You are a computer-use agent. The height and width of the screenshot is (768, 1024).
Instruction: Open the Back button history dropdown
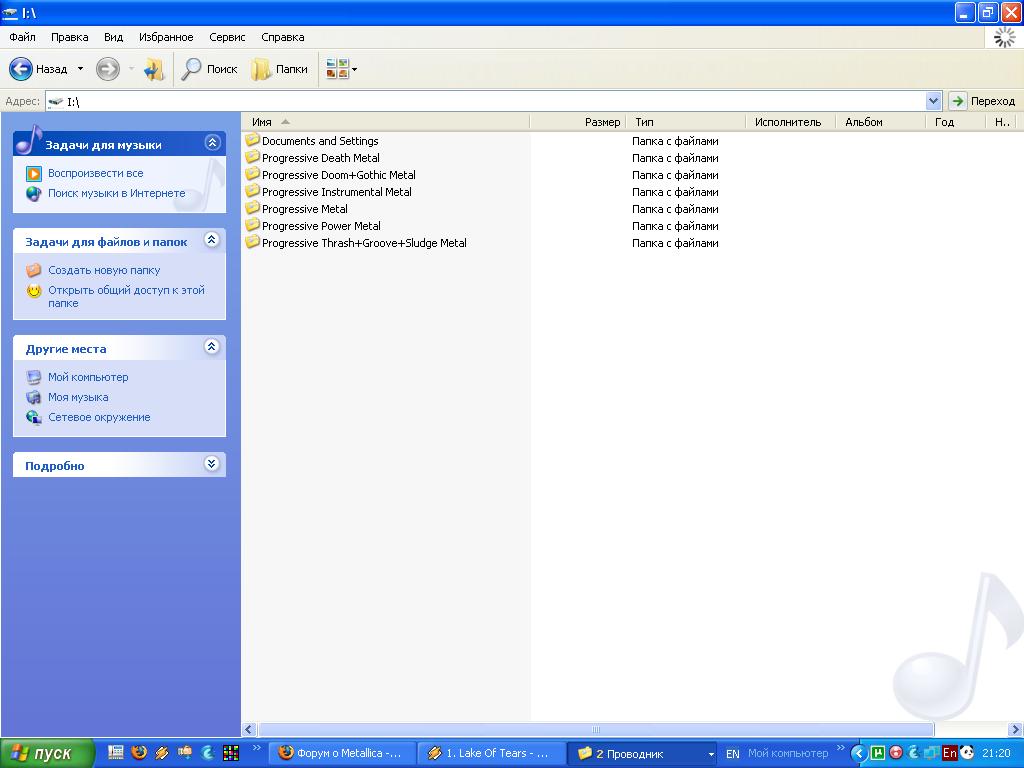[80, 69]
